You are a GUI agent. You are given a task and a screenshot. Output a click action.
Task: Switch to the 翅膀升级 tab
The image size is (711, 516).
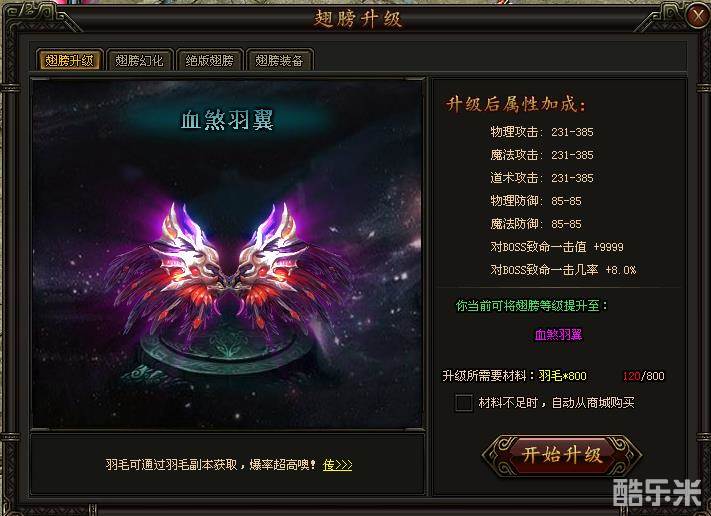point(69,60)
